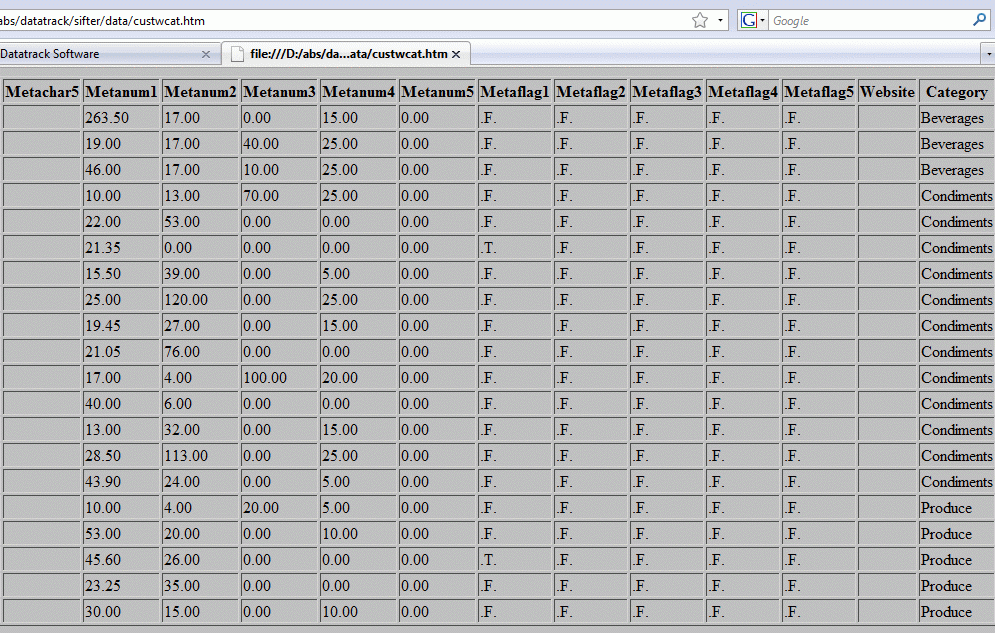Click the 120.00 cell in Metanum2
The height and width of the screenshot is (633, 995).
186,300
